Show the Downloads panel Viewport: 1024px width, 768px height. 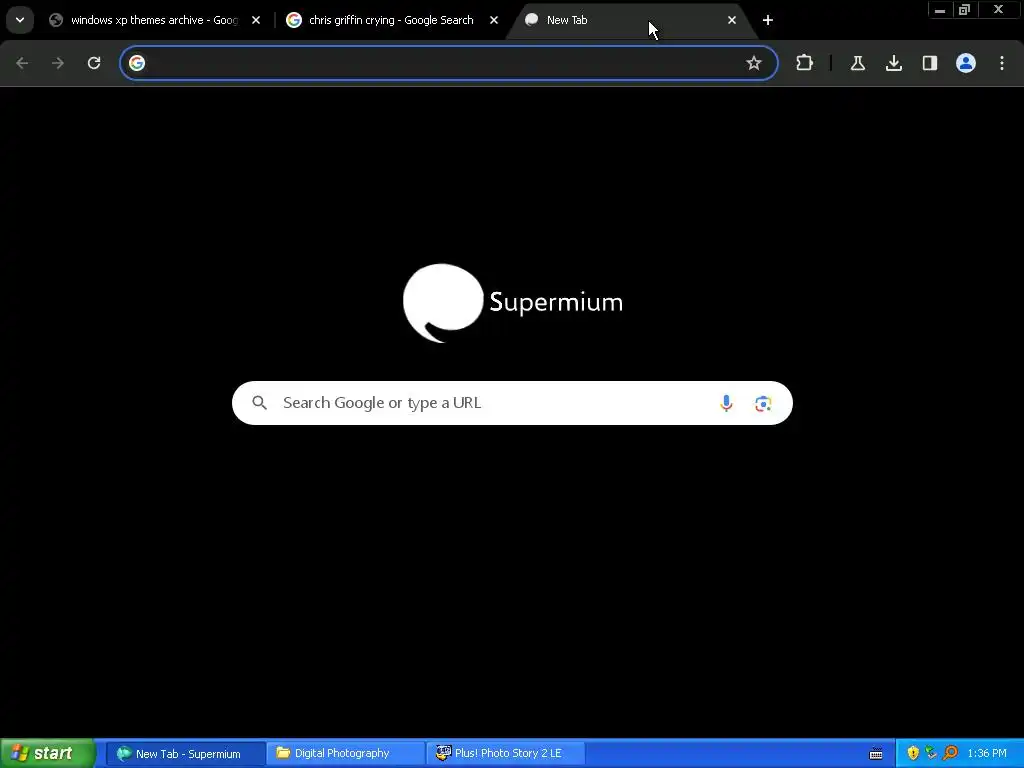pos(893,63)
